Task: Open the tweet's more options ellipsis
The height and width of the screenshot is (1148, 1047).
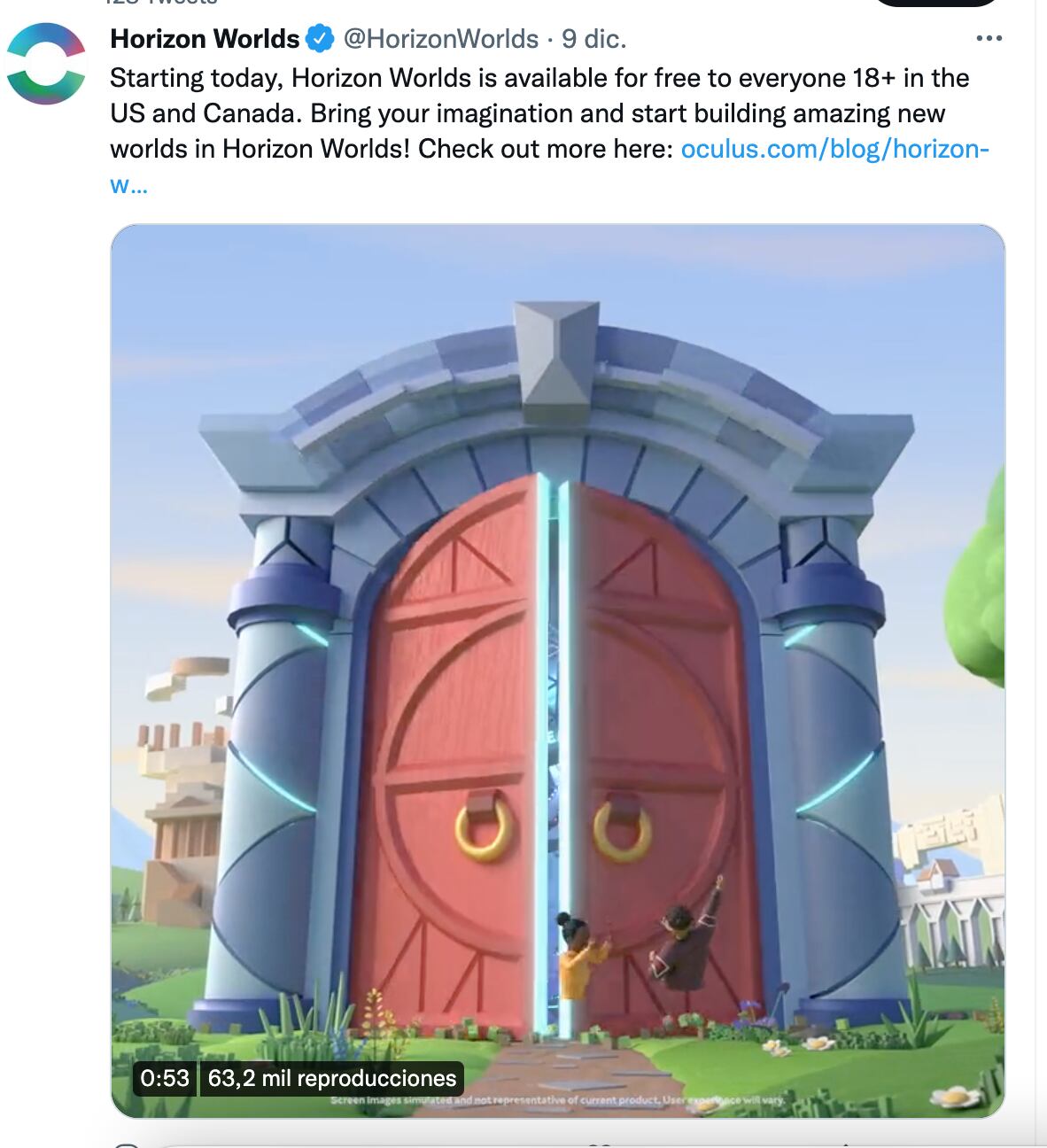Action: 989,38
